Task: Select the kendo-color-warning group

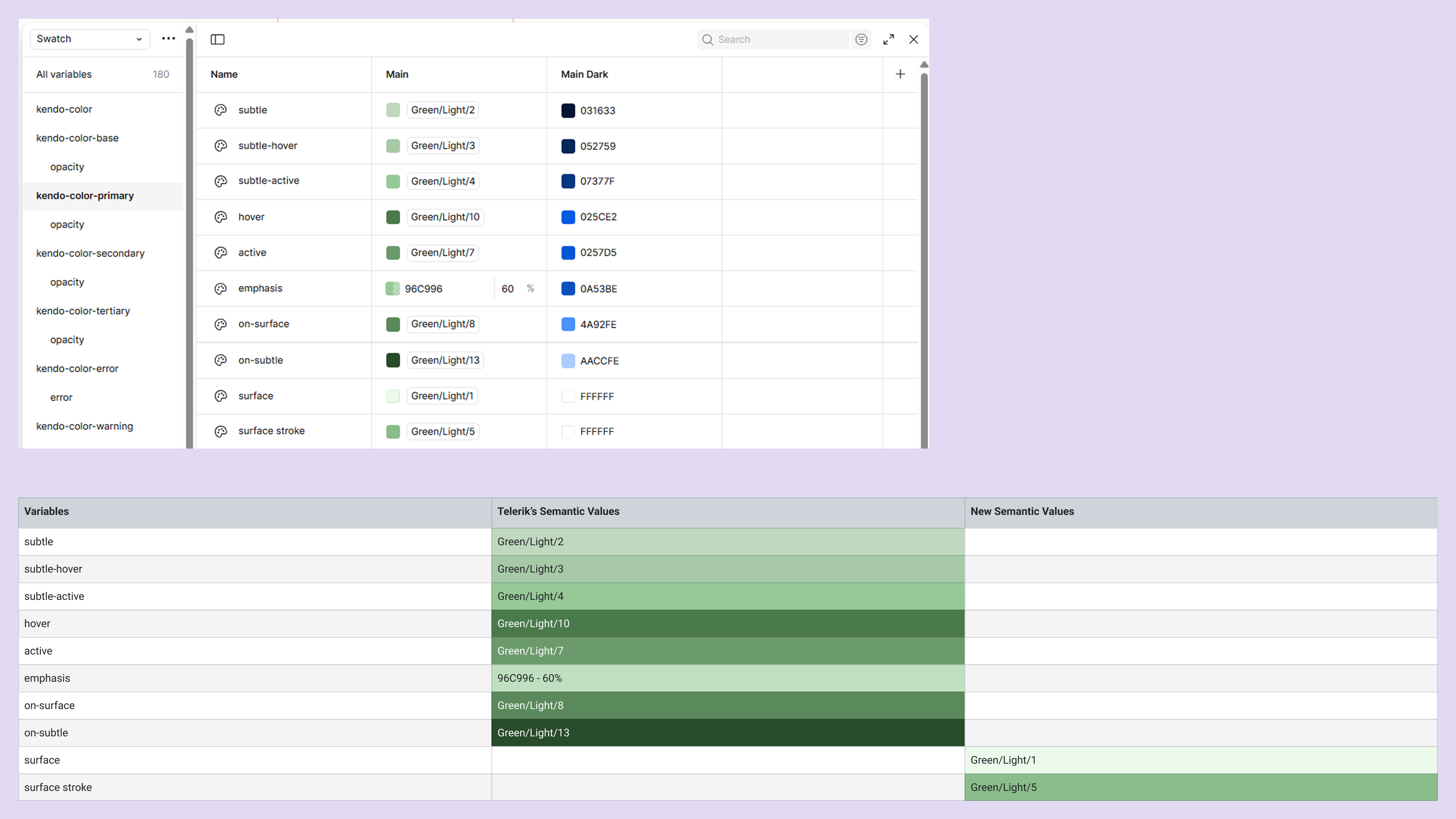Action: click(x=85, y=426)
